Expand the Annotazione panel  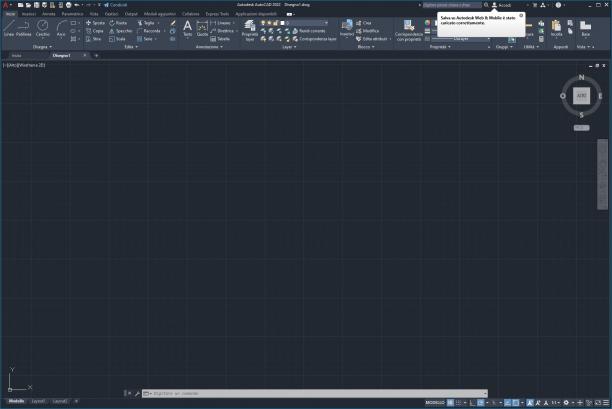[x=209, y=47]
